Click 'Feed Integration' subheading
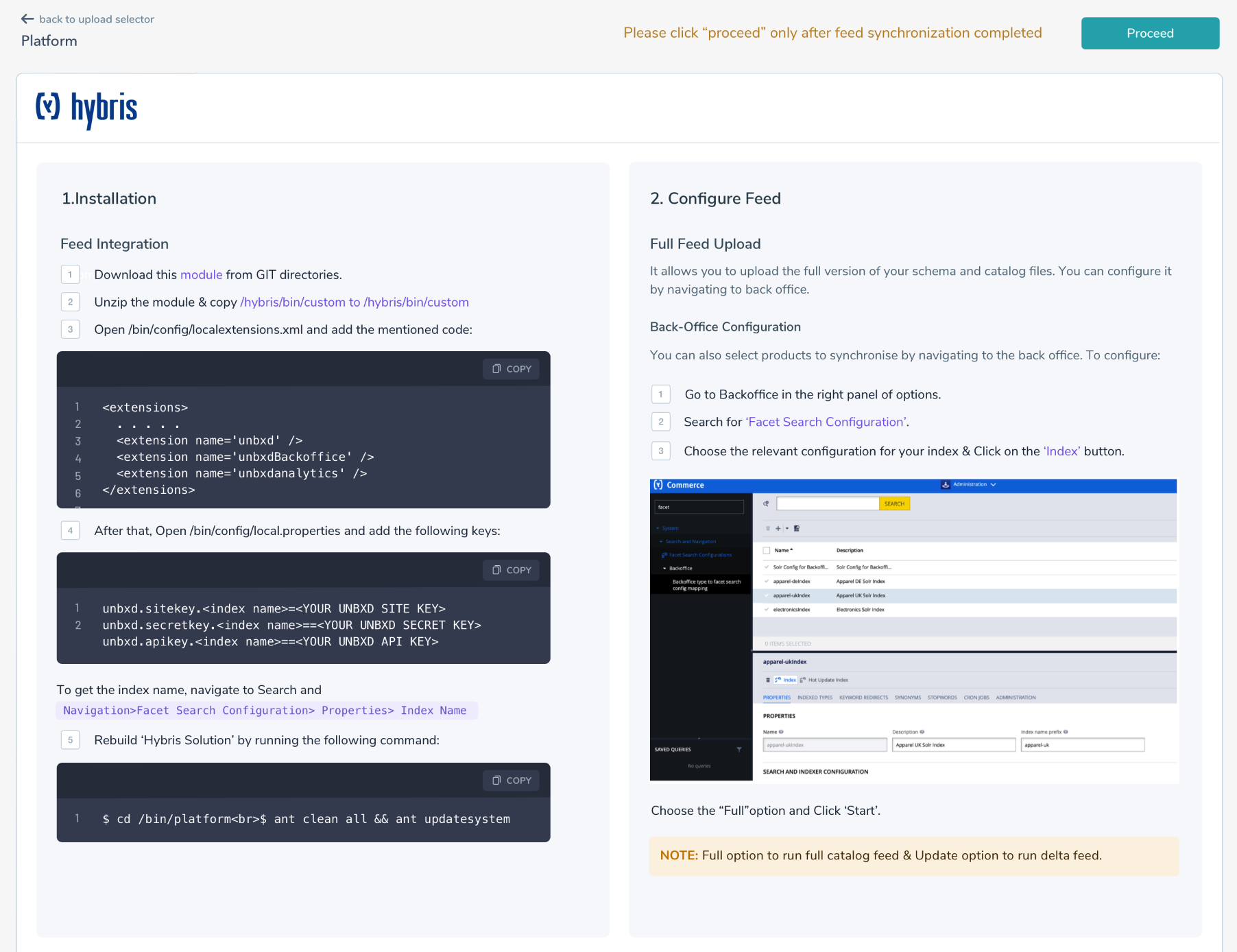Screen dimensions: 1237x952 (115, 244)
